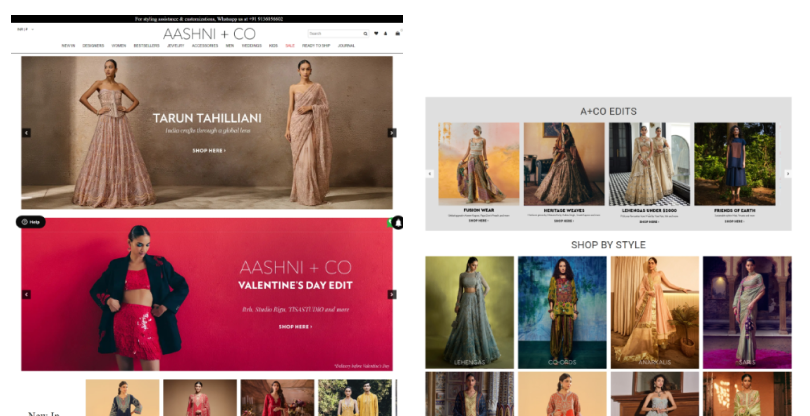
Task: Click the Friends of Earth title text
Action: (735, 211)
